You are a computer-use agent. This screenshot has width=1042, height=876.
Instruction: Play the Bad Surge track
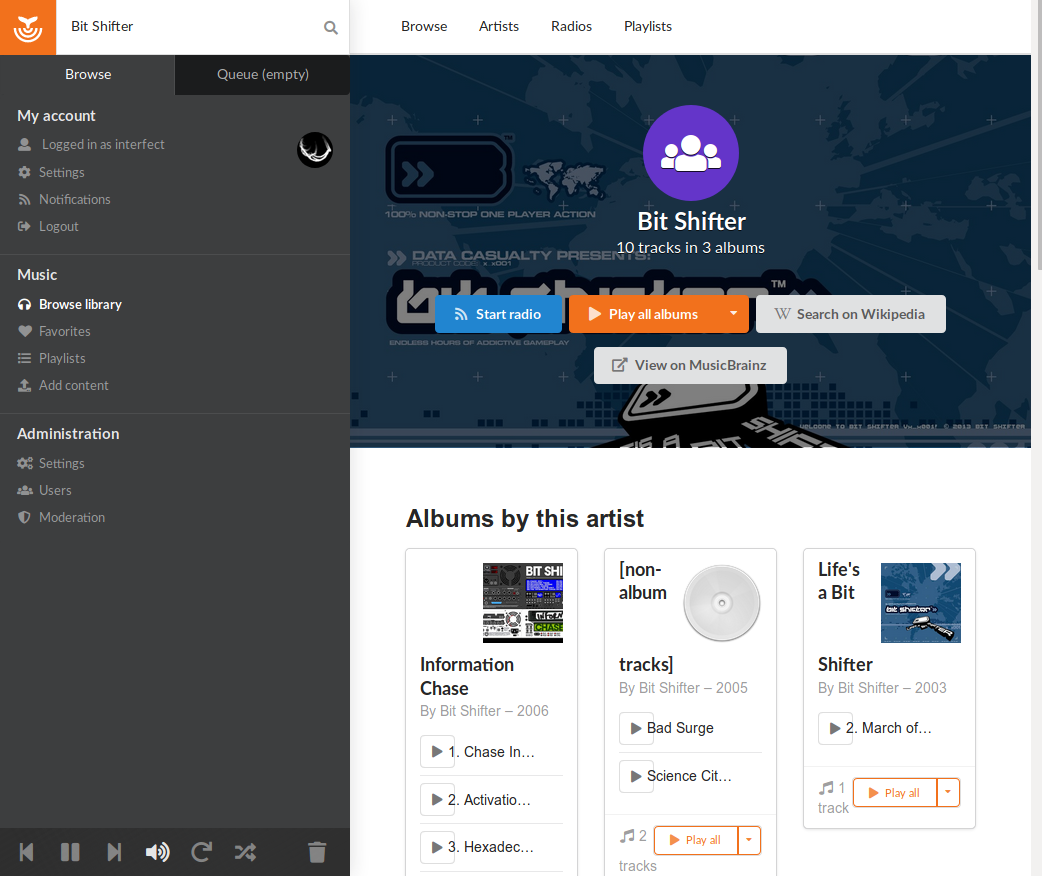636,728
